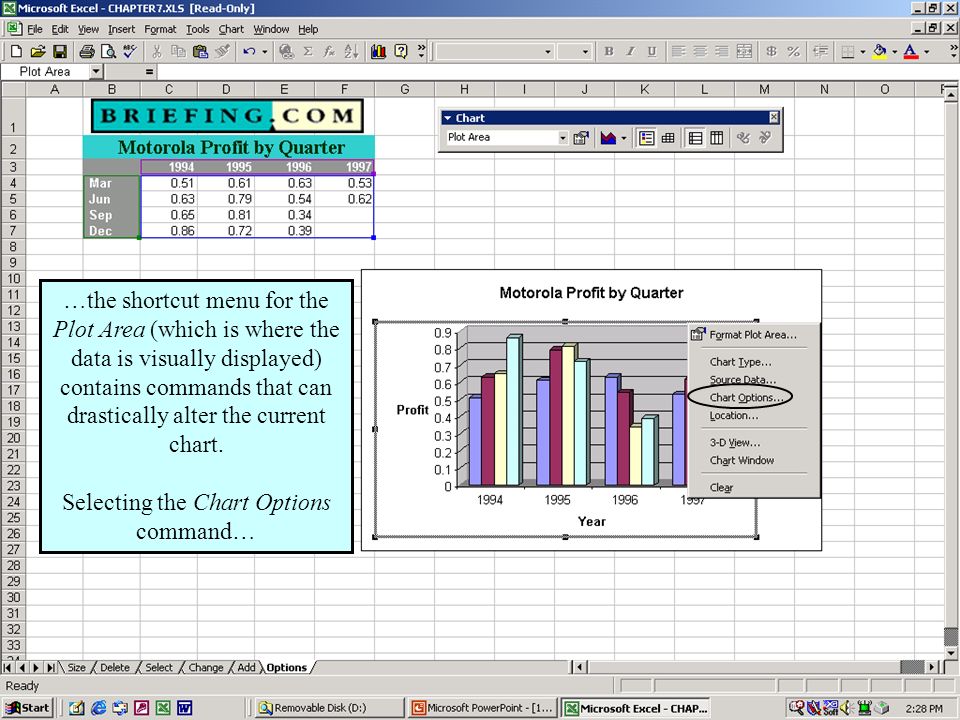Expand Chart Type dropdown arrow in Chart toolbar

623,138
